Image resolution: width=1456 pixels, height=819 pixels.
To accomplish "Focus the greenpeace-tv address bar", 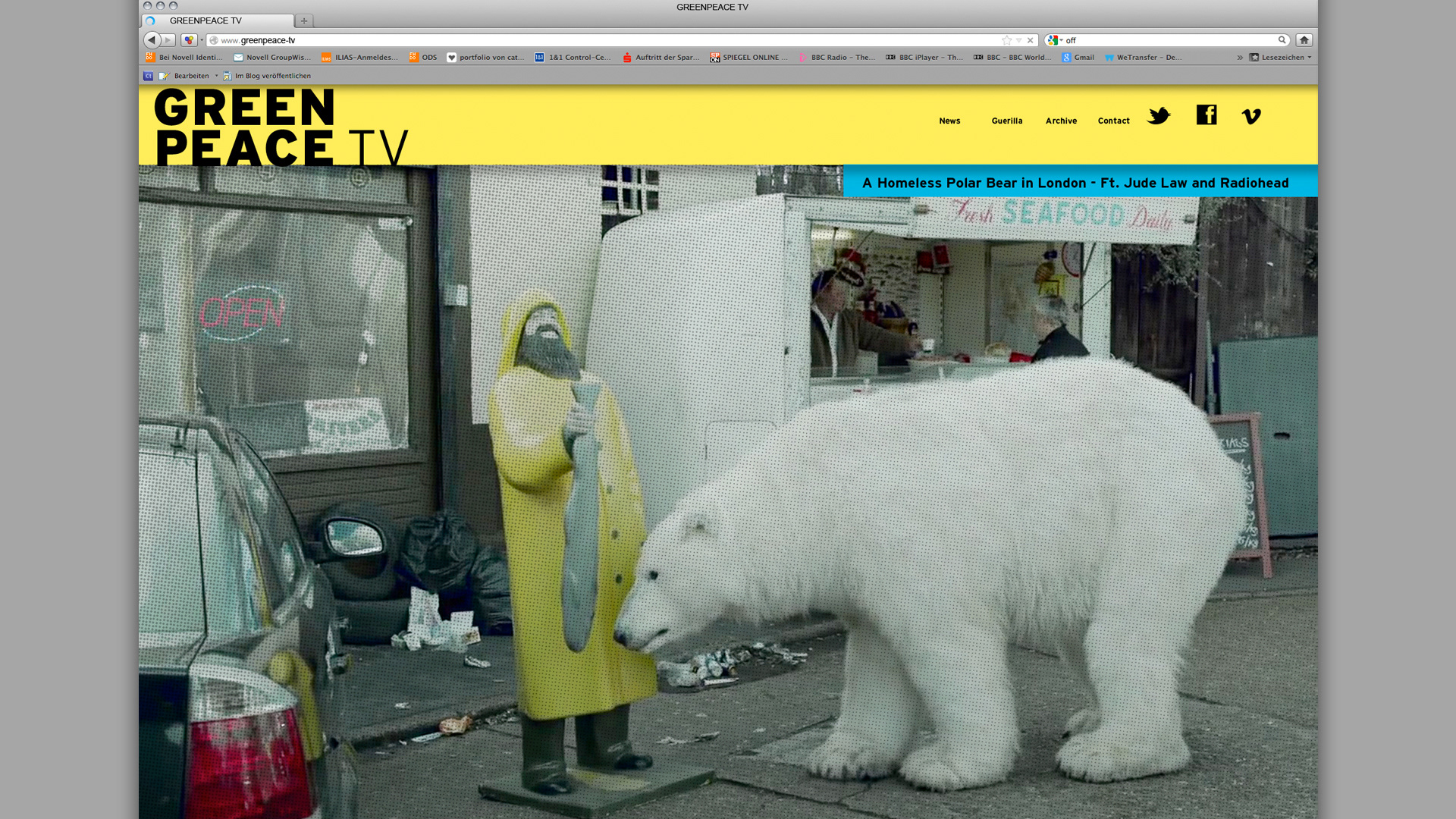I will pos(607,40).
